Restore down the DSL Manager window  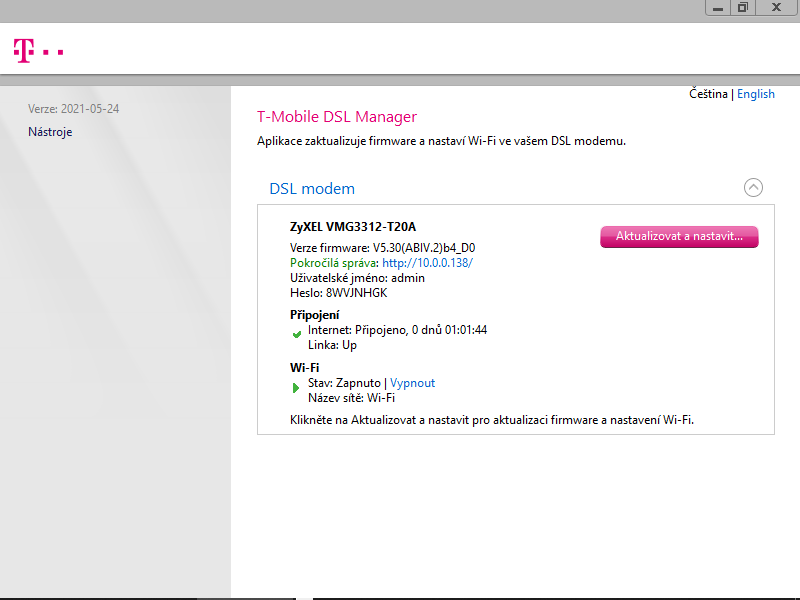pos(743,8)
